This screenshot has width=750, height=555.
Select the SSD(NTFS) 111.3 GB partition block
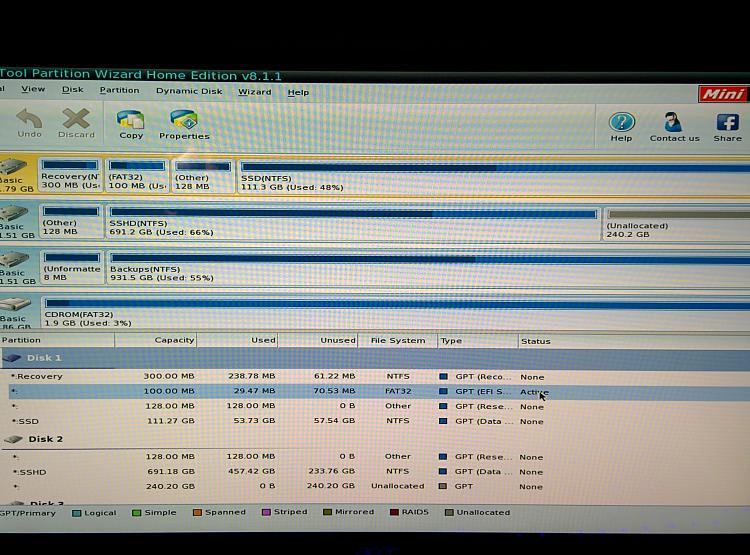494,177
